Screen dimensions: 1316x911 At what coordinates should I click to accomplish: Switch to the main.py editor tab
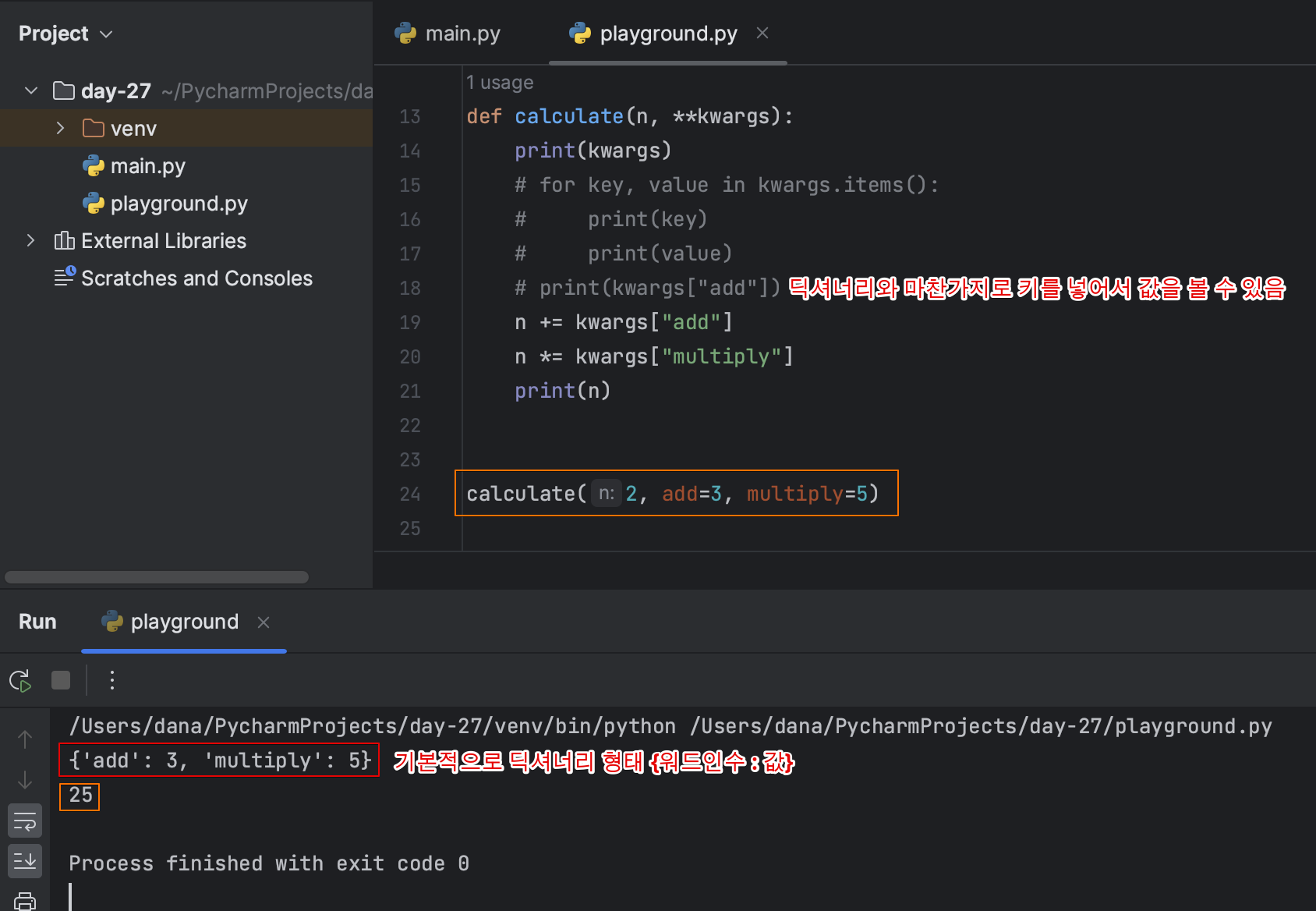pyautogui.click(x=448, y=34)
